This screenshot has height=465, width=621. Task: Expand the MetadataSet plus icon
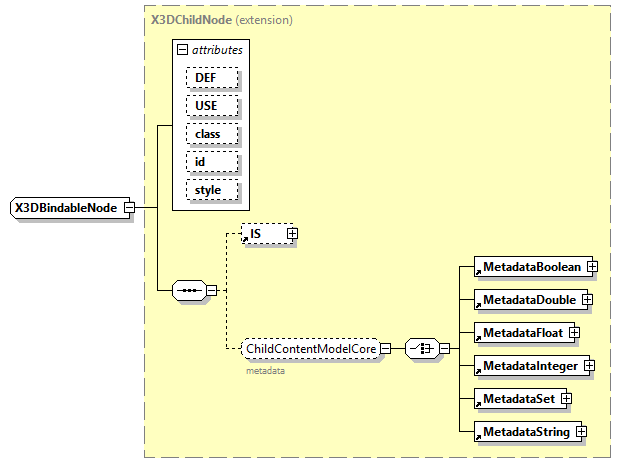[x=566, y=399]
